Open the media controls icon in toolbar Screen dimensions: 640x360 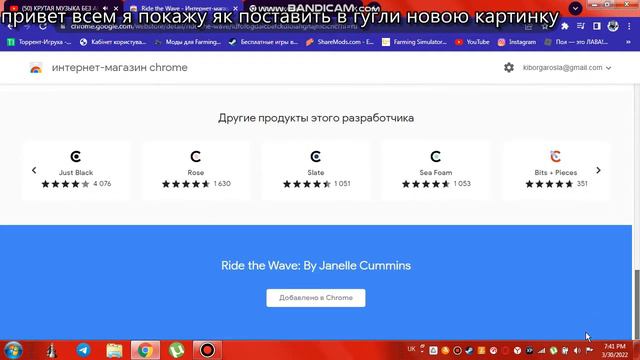pyautogui.click(x=581, y=26)
